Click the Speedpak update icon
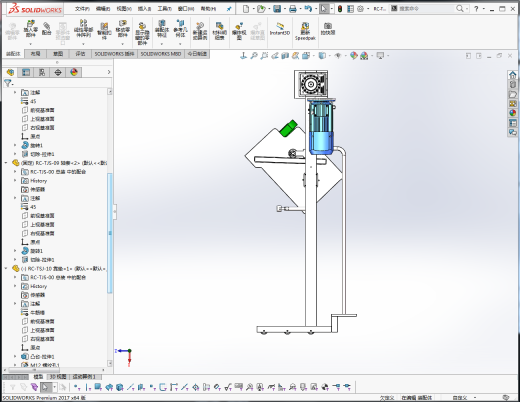520x402 pixels. pyautogui.click(x=305, y=31)
